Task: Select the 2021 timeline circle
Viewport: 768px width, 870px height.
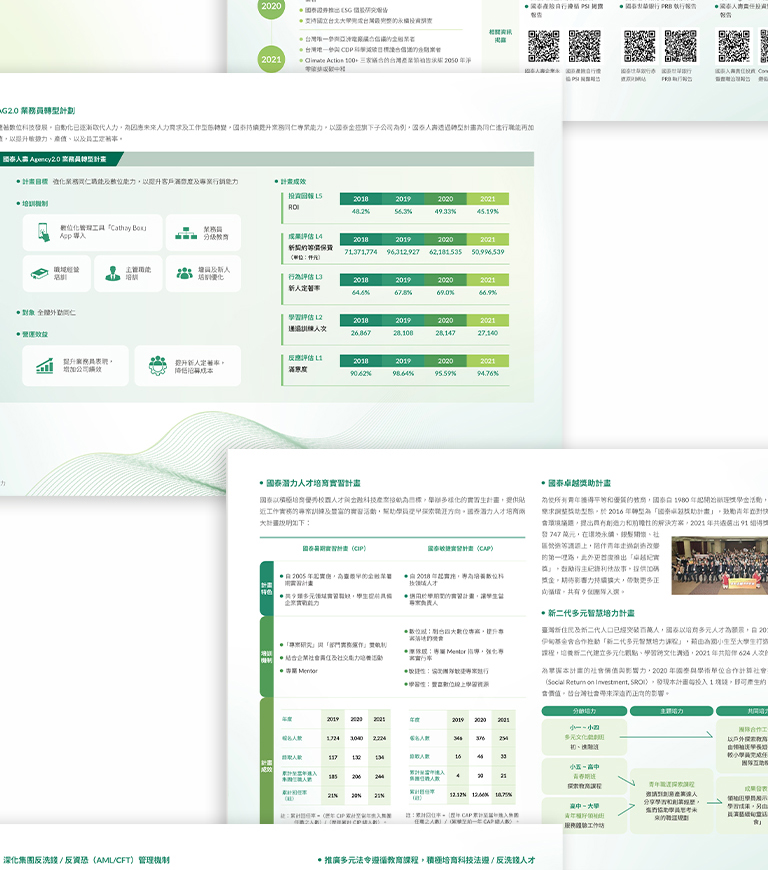Action: (271, 60)
